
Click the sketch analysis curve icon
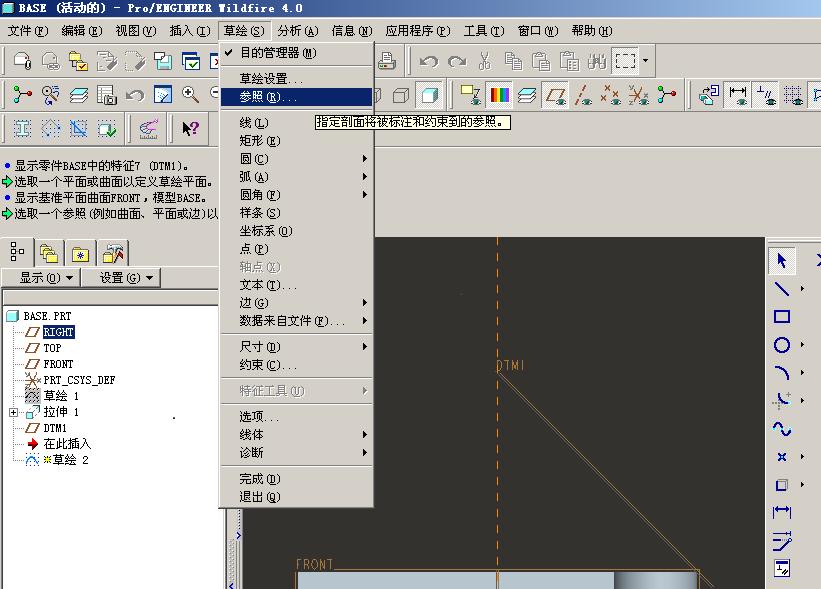coord(149,128)
